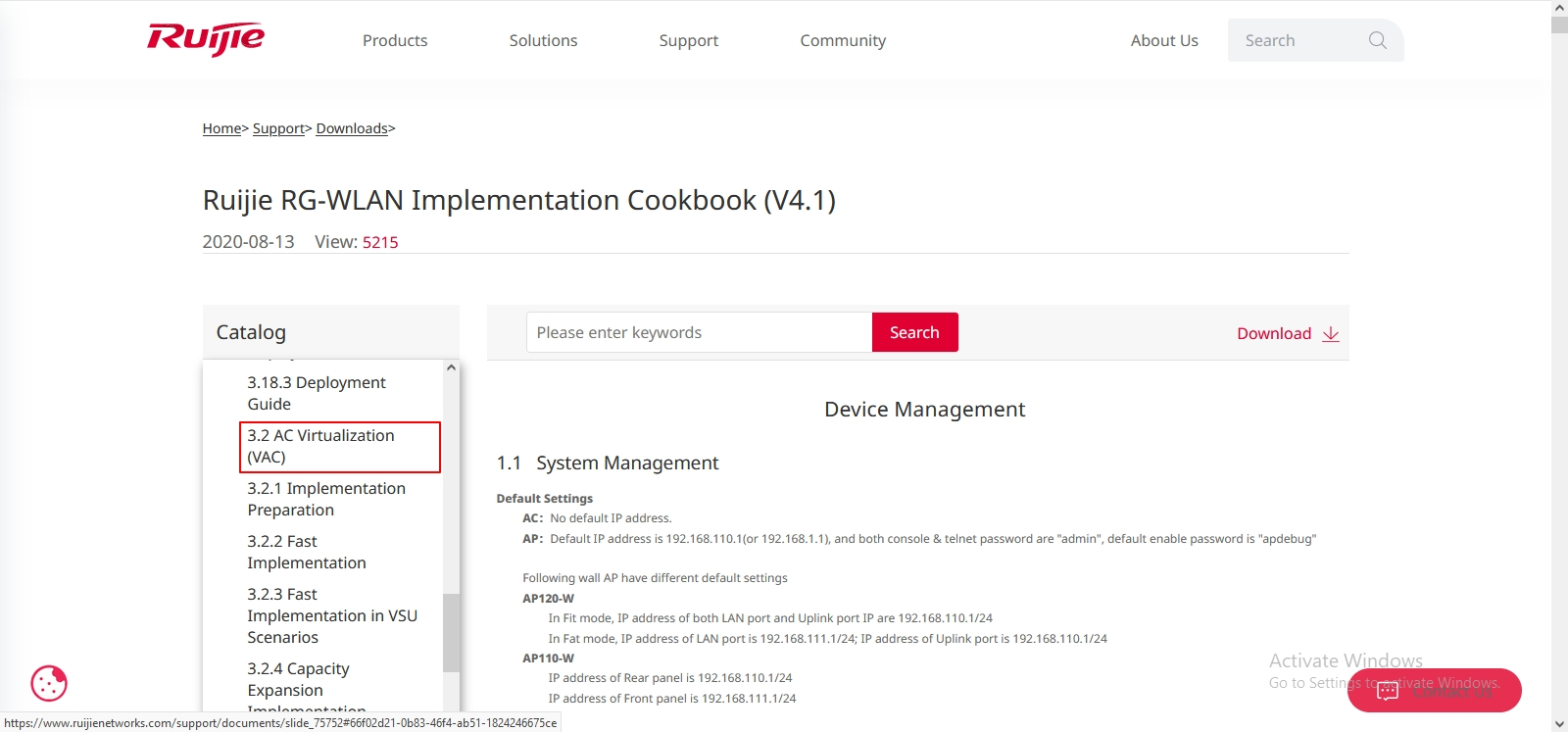Screen dimensions: 1568x732
Task: Click the Ruijie logo
Action: click(206, 39)
